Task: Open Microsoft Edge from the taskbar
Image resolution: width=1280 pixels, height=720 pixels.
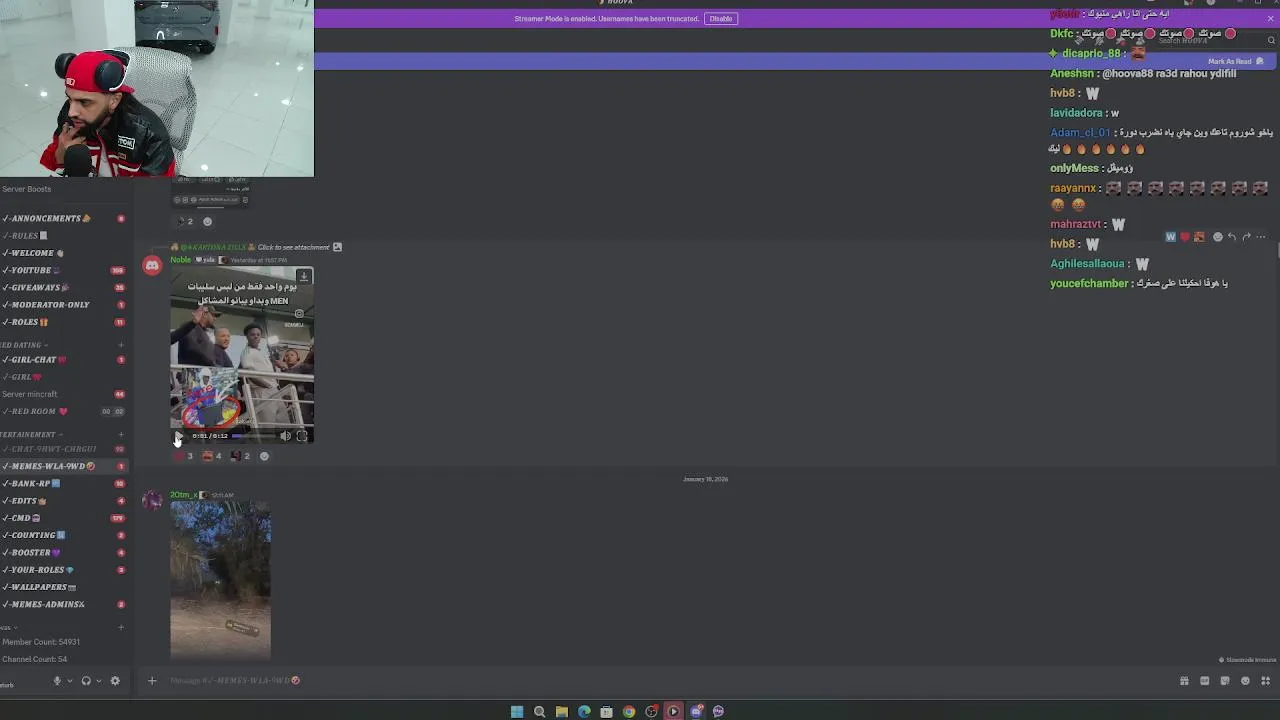Action: coord(584,711)
